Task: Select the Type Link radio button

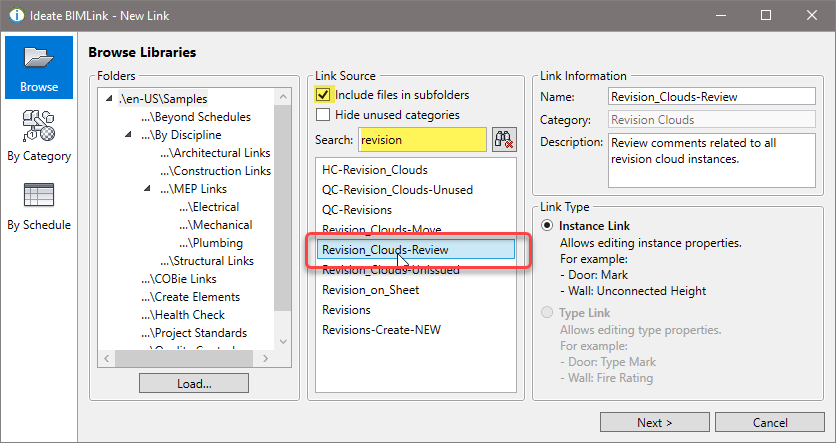Action: point(547,312)
